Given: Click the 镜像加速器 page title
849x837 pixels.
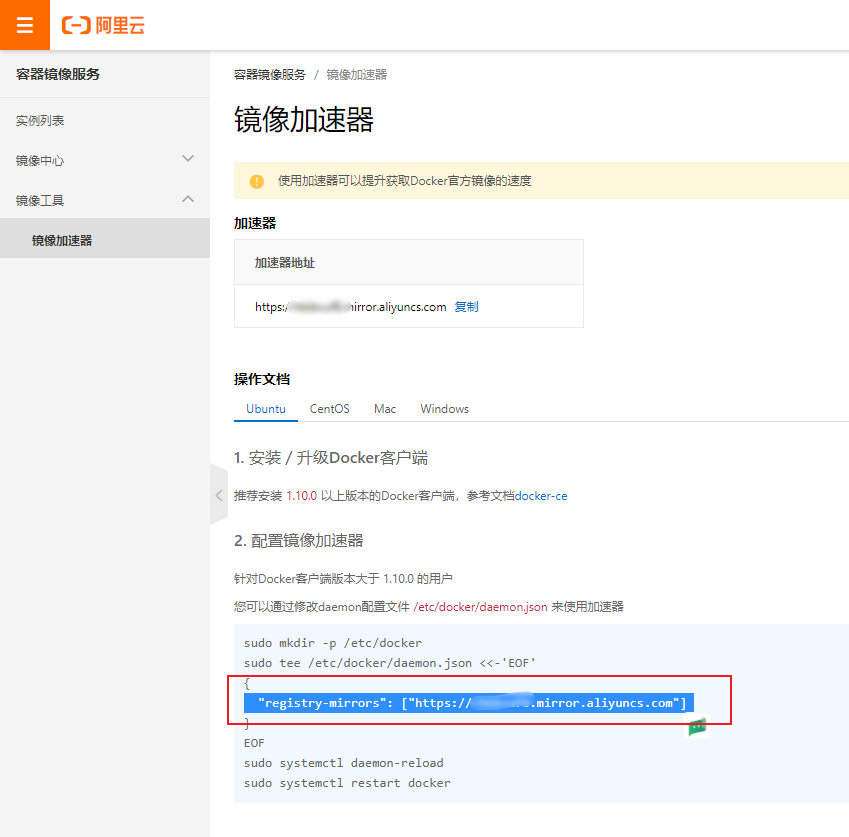Looking at the screenshot, I should coord(304,120).
